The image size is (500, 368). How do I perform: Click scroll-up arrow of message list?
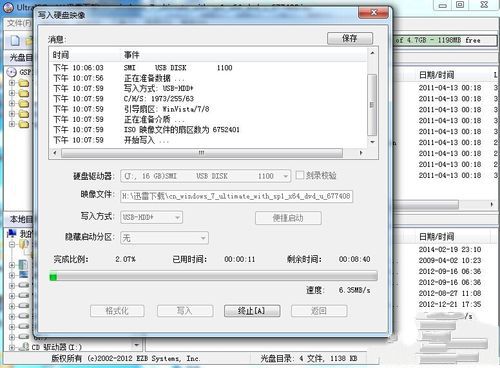coord(373,53)
